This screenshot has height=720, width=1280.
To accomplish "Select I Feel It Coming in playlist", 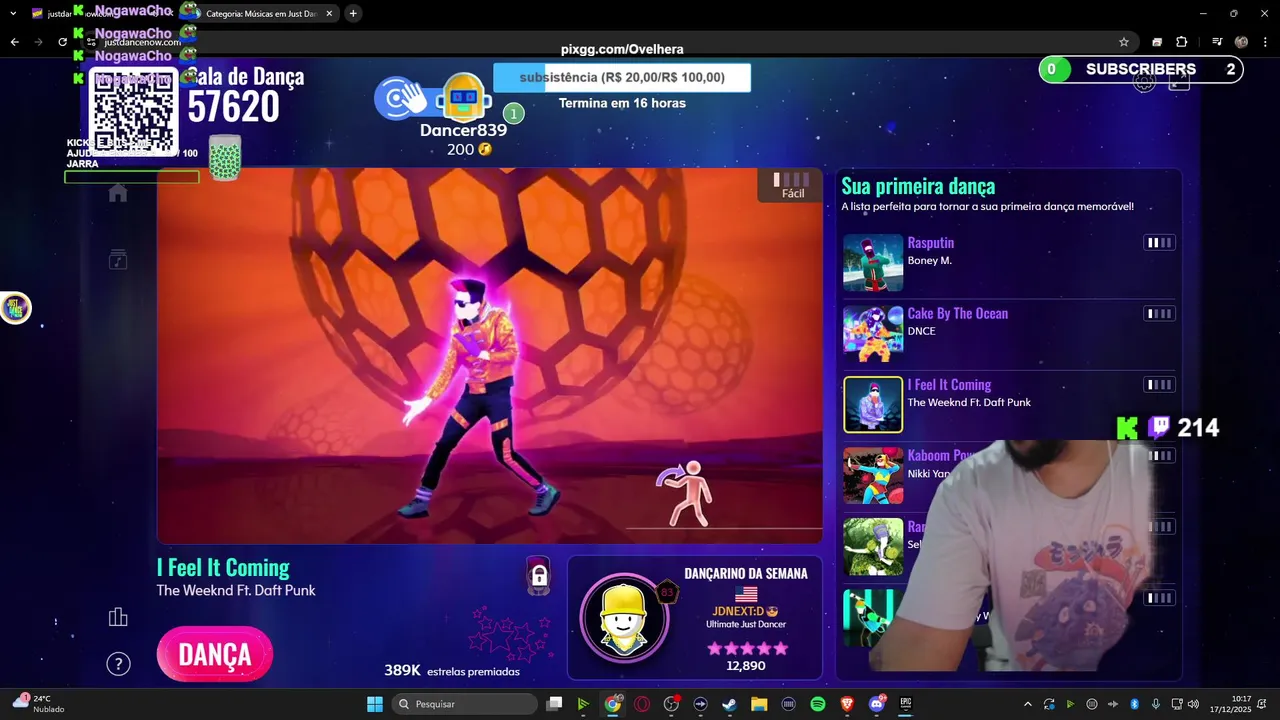I will tap(949, 385).
